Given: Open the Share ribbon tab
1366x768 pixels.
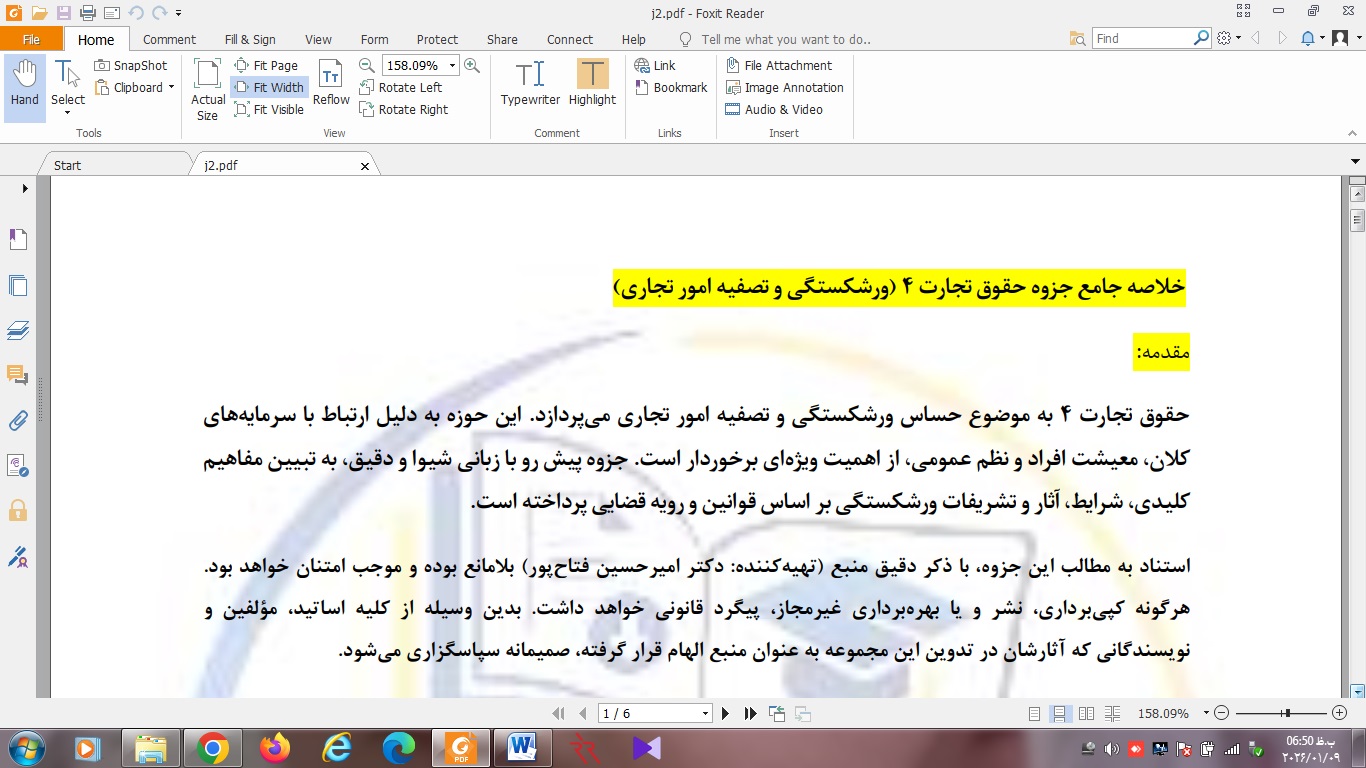Looking at the screenshot, I should point(502,39).
